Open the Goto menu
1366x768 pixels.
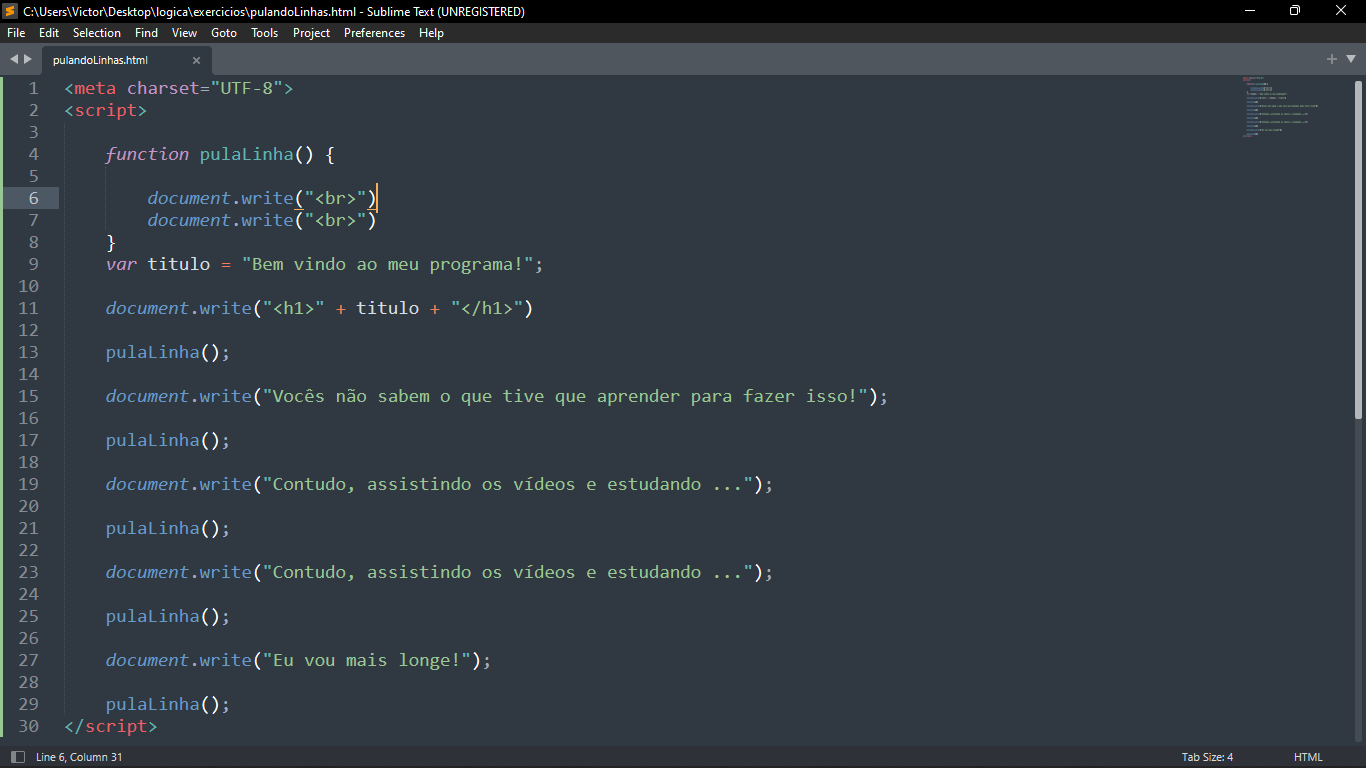point(224,33)
